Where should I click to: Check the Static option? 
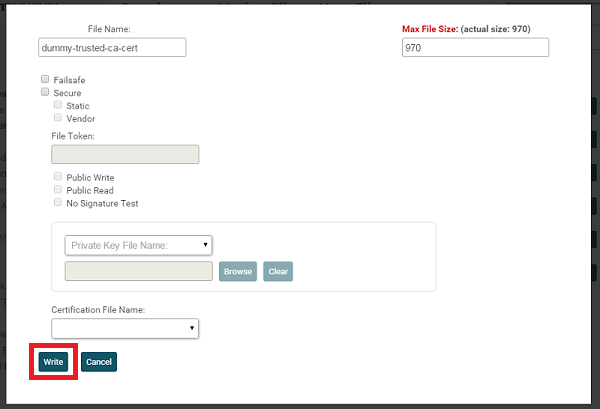(58, 105)
